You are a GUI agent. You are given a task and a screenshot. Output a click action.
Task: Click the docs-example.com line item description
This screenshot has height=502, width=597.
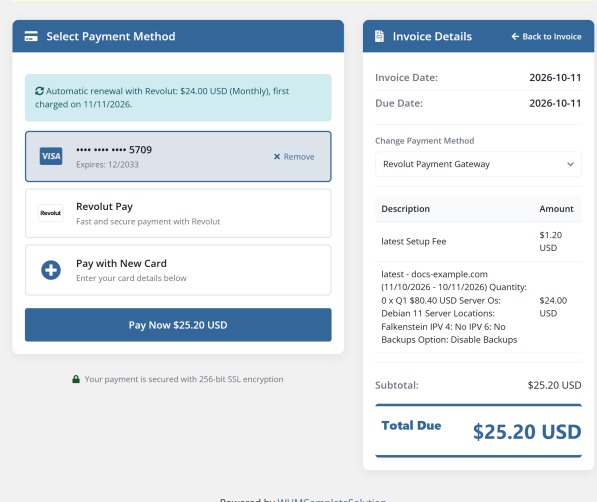(454, 307)
